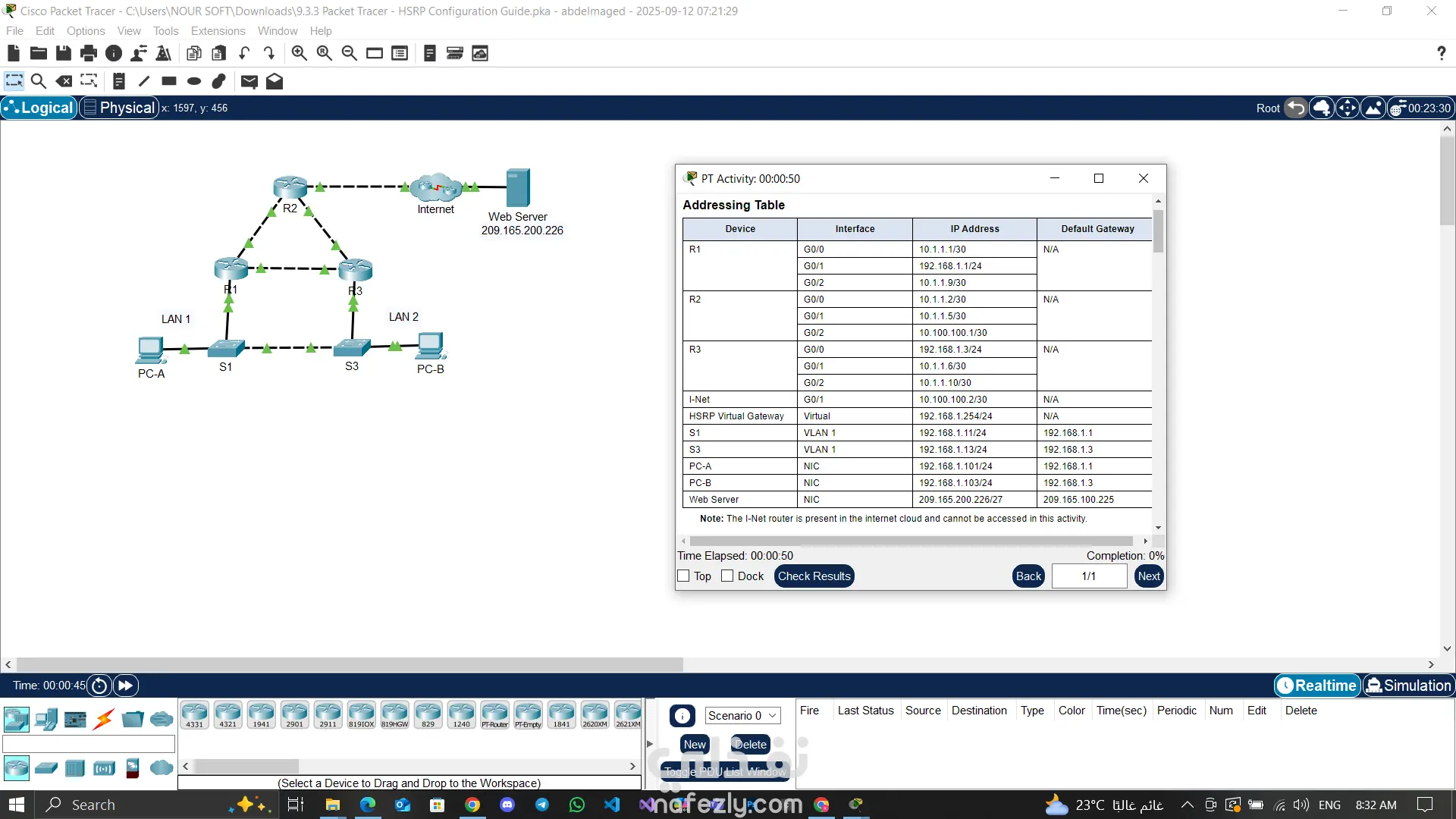The height and width of the screenshot is (819, 1456).
Task: Select the Inspect magnifier tool
Action: [x=39, y=81]
